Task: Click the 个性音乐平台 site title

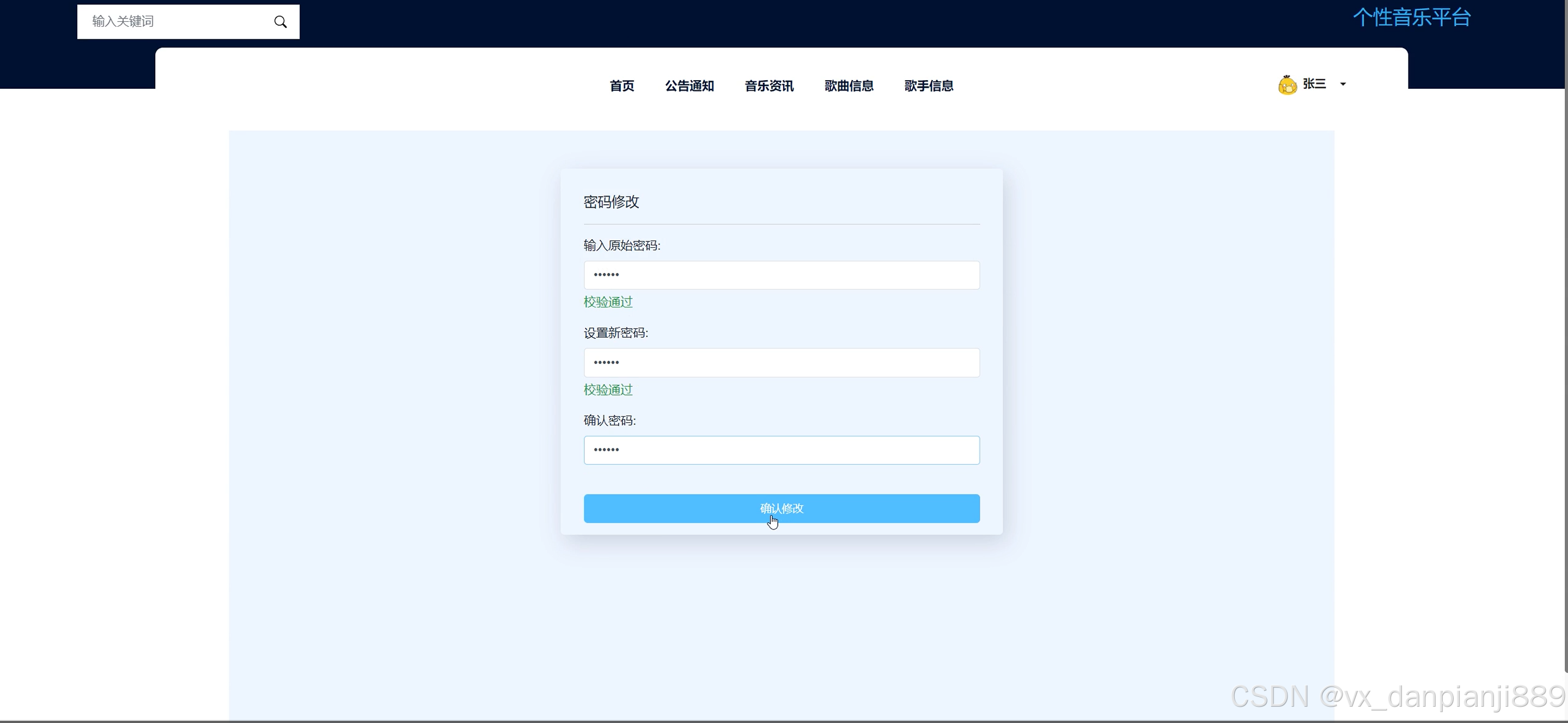Action: pyautogui.click(x=1412, y=17)
